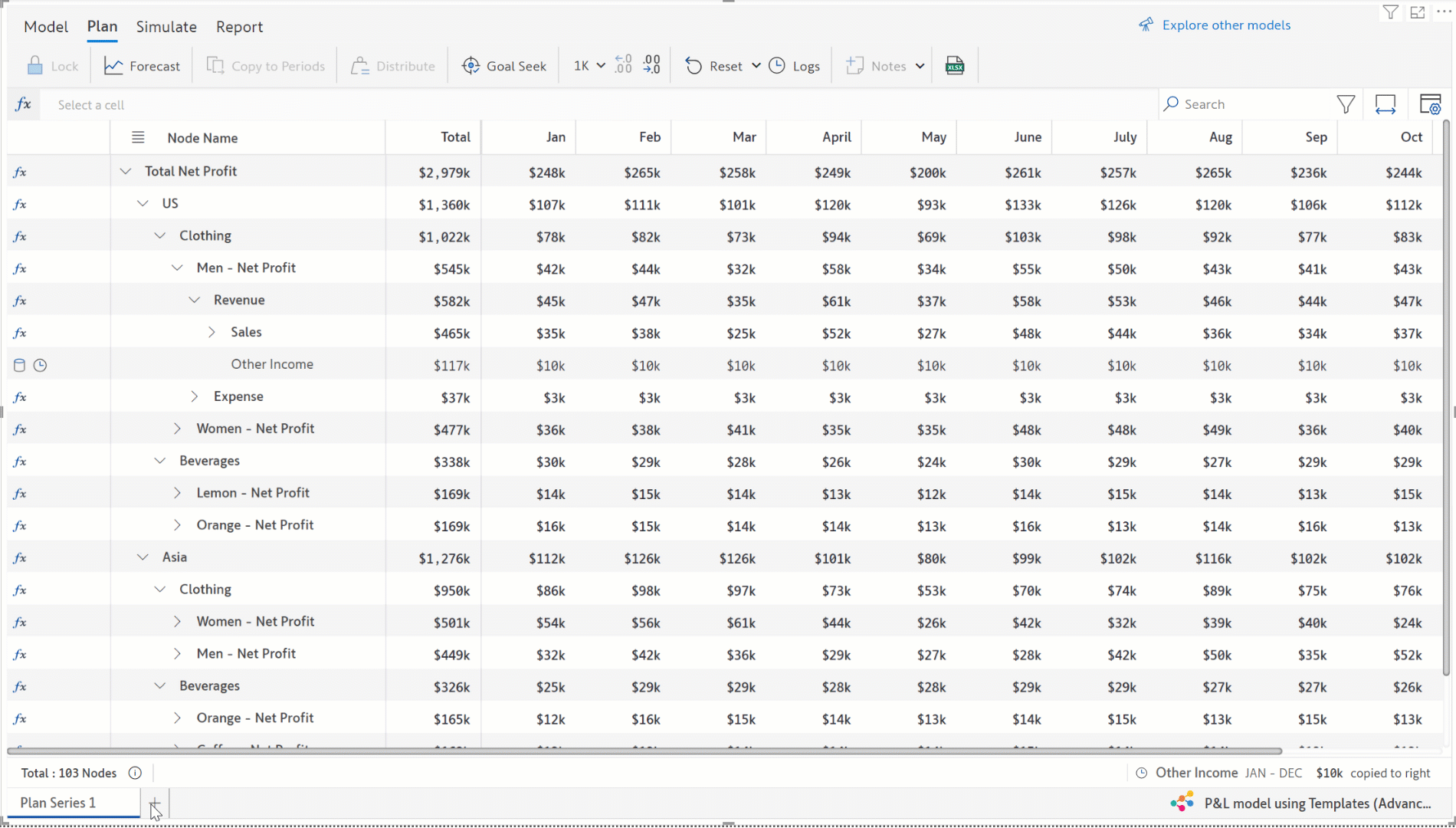Switch to the Report tab
1456x828 pixels.
tap(239, 27)
